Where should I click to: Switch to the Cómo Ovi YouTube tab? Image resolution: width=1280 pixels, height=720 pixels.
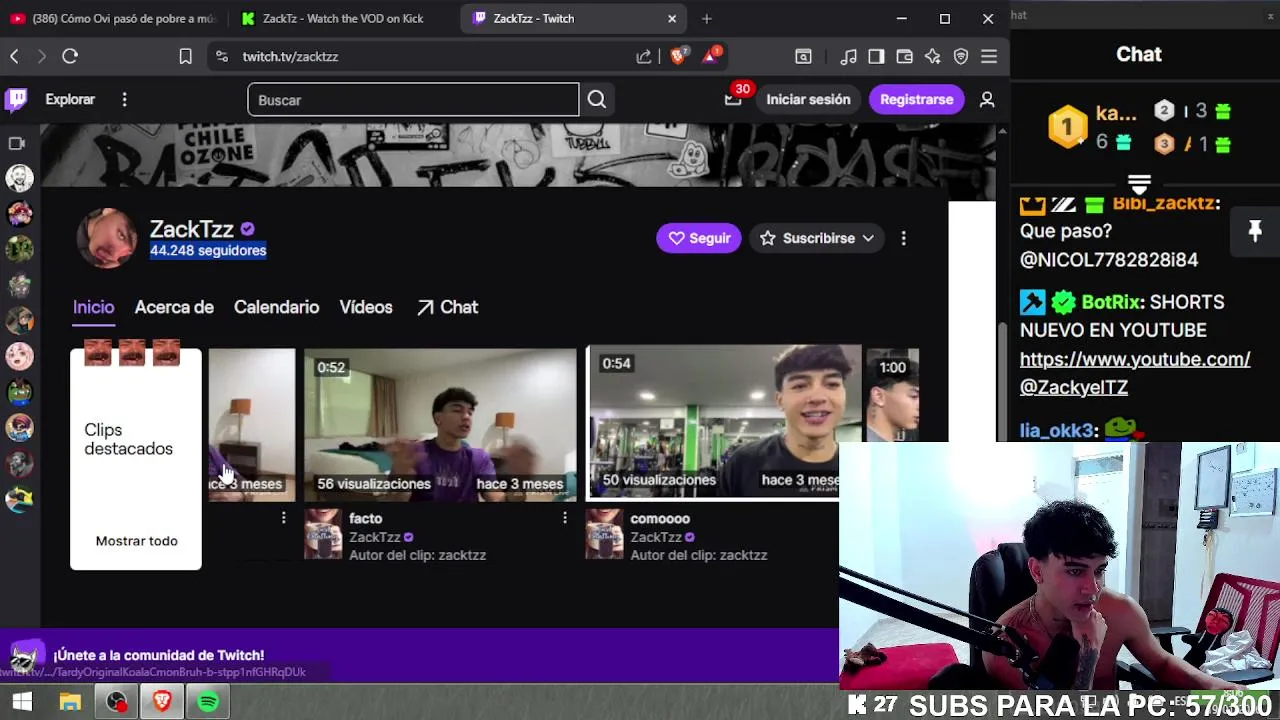[x=113, y=18]
